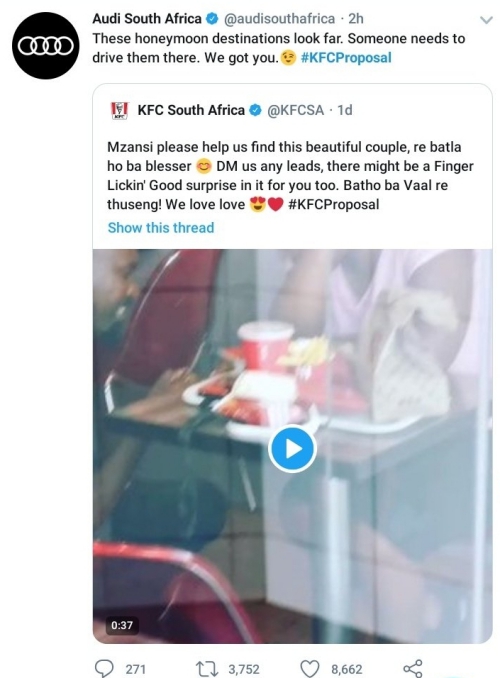Click the reply speech bubble icon
This screenshot has height=678, width=500.
[104, 668]
